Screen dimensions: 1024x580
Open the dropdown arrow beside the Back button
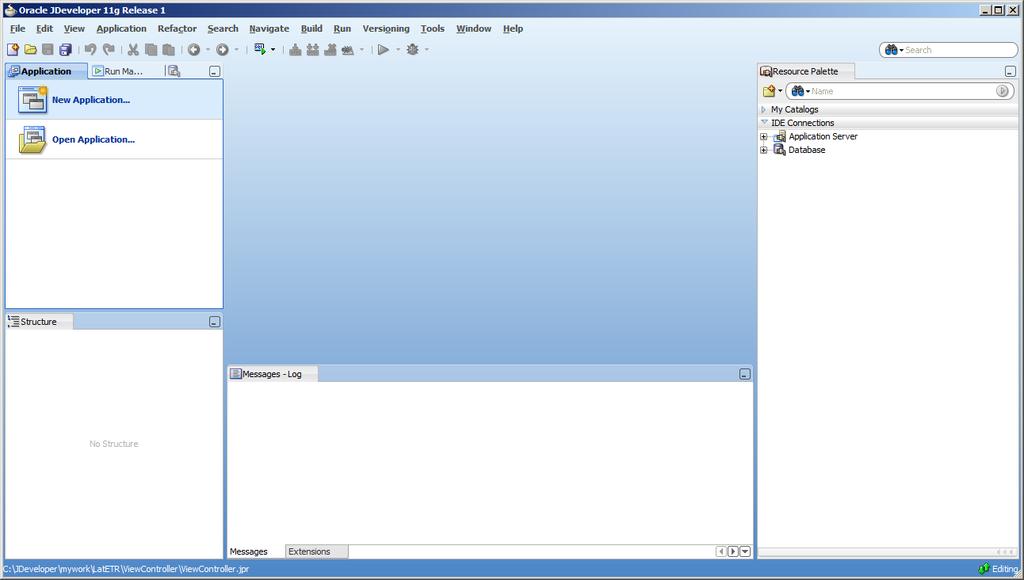click(208, 50)
